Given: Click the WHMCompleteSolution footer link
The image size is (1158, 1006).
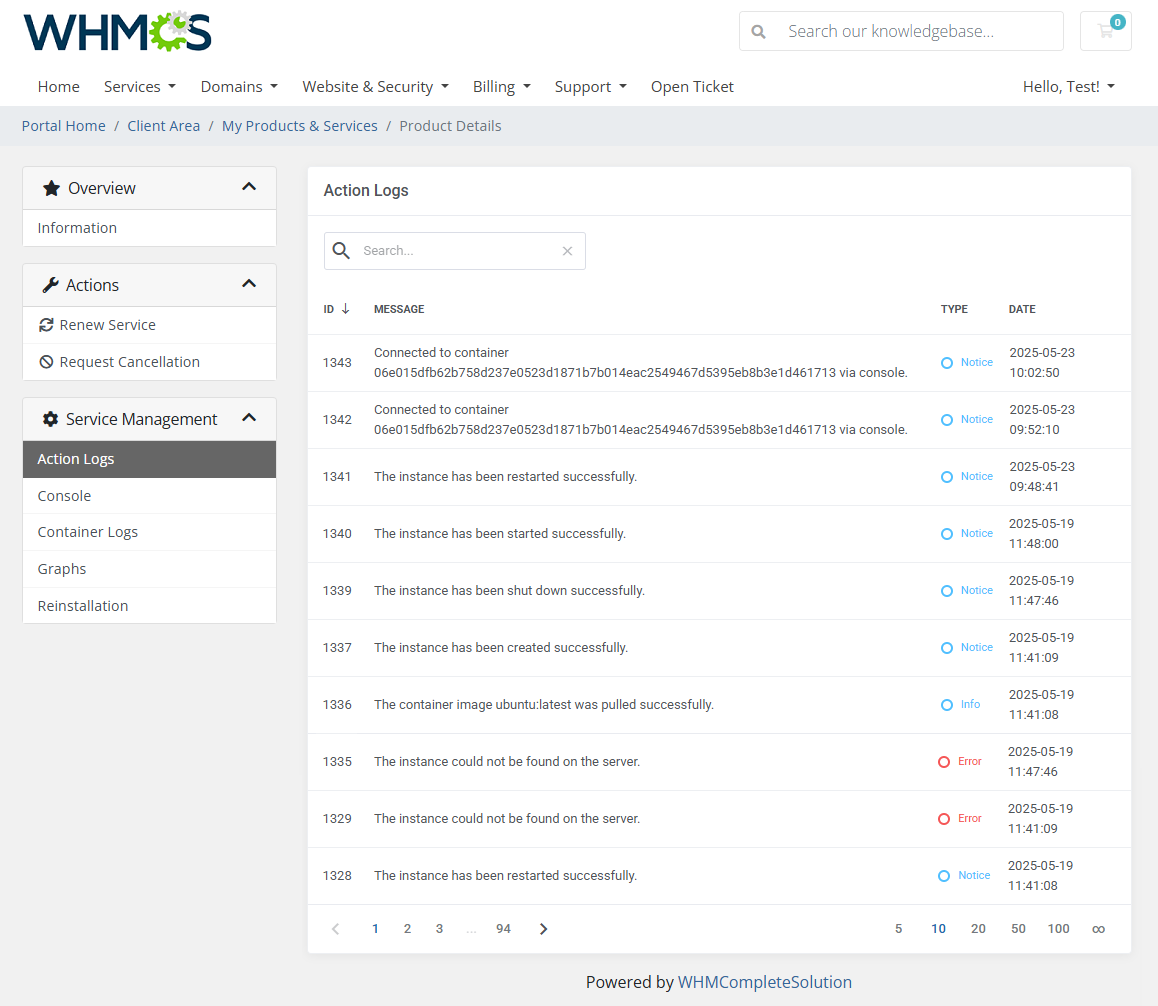Looking at the screenshot, I should click(765, 981).
